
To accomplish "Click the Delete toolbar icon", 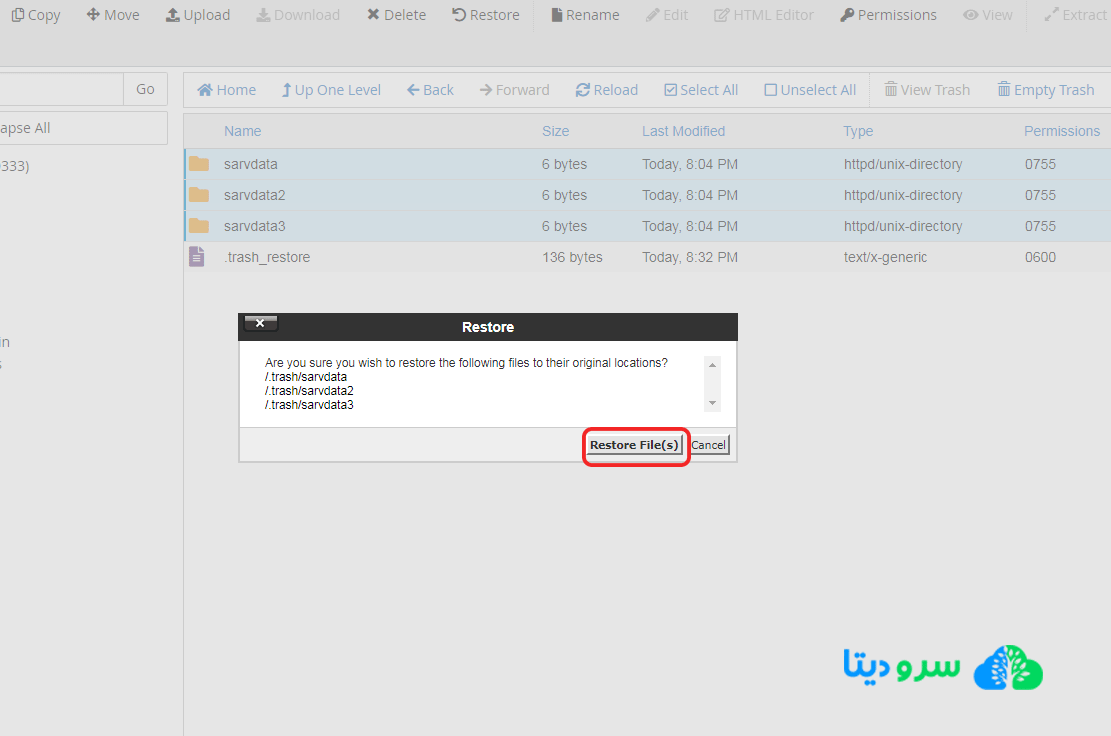I will click(396, 15).
